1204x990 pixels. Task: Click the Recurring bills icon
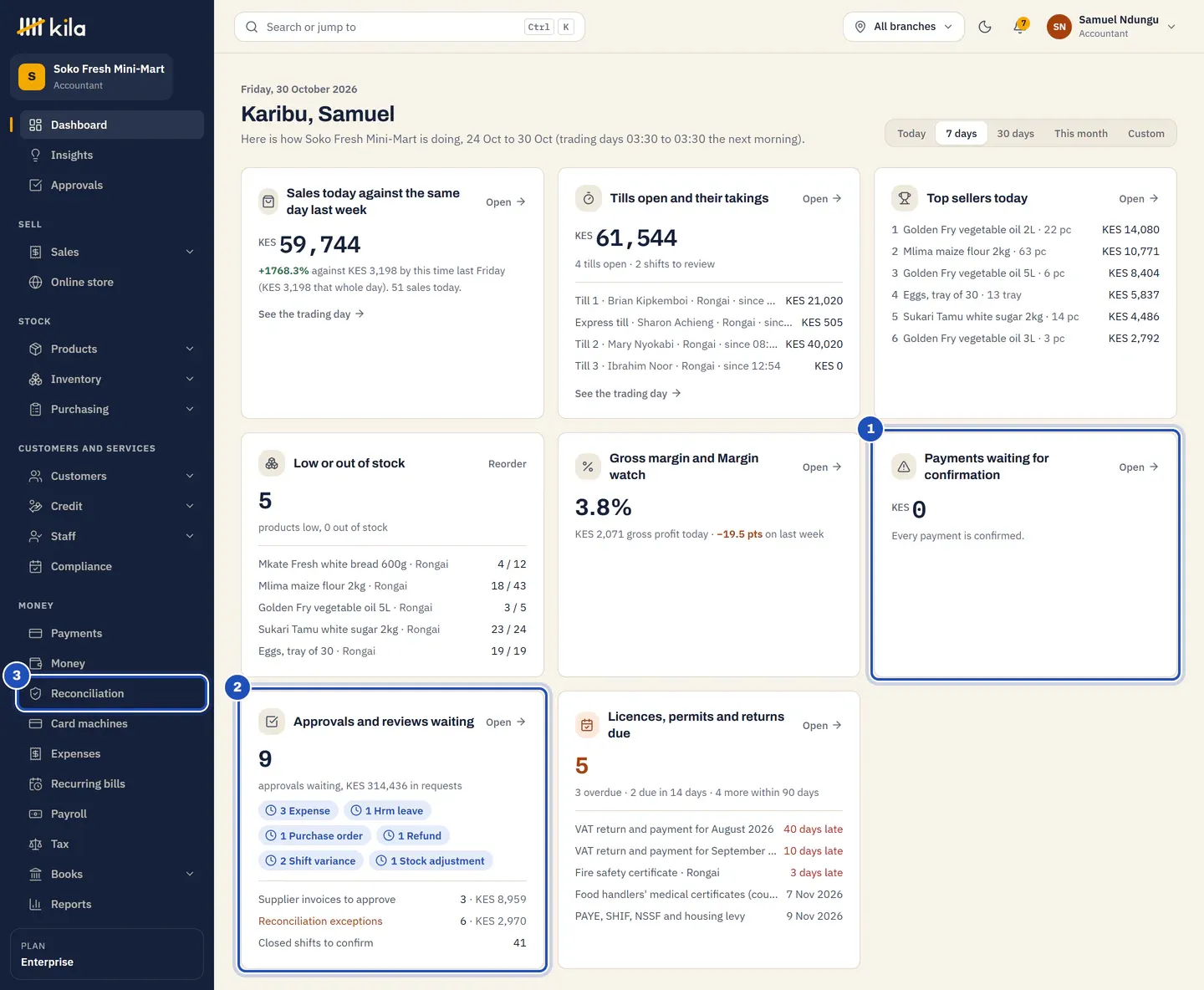pyautogui.click(x=35, y=783)
